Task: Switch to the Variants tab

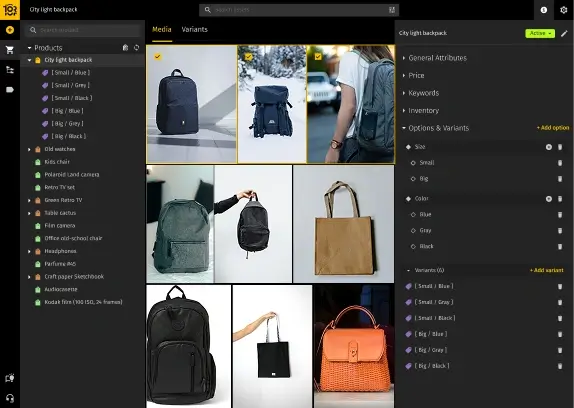Action: click(194, 29)
